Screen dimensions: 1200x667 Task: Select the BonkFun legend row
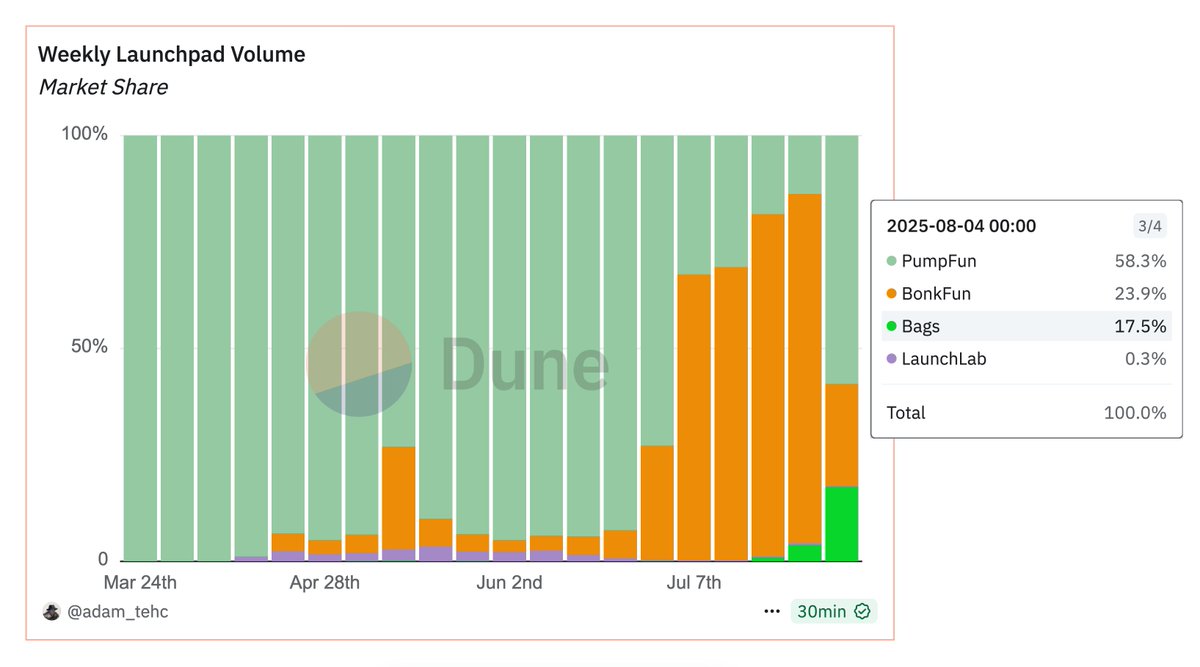[x=1026, y=294]
